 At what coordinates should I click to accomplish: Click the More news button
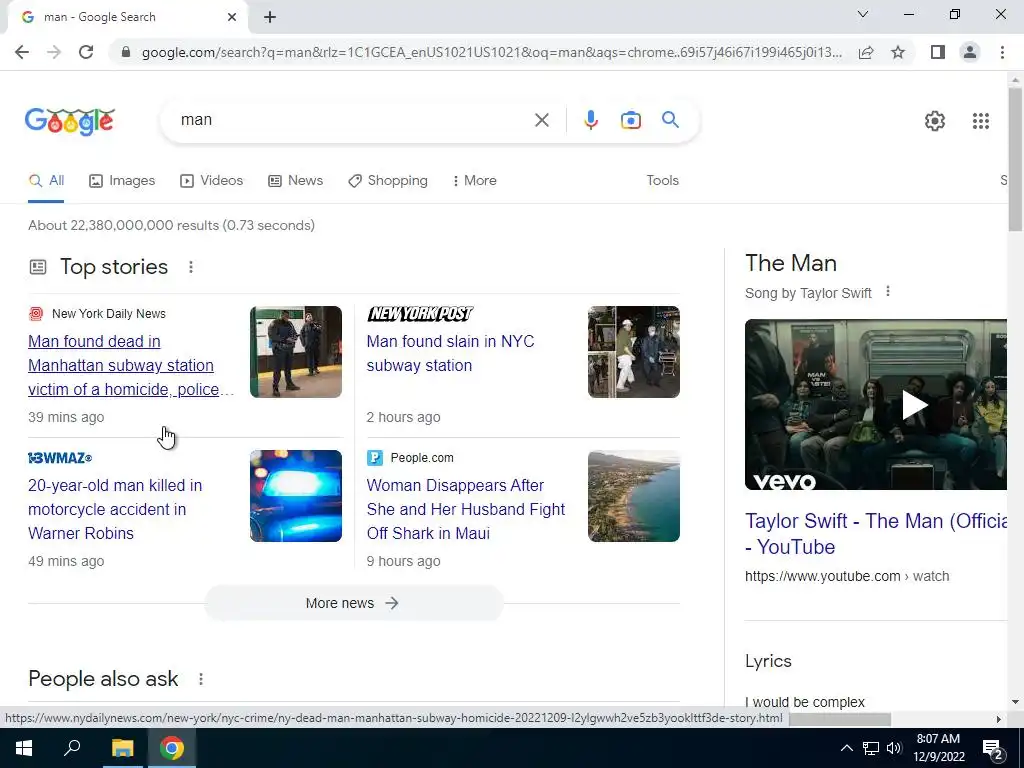coord(354,603)
